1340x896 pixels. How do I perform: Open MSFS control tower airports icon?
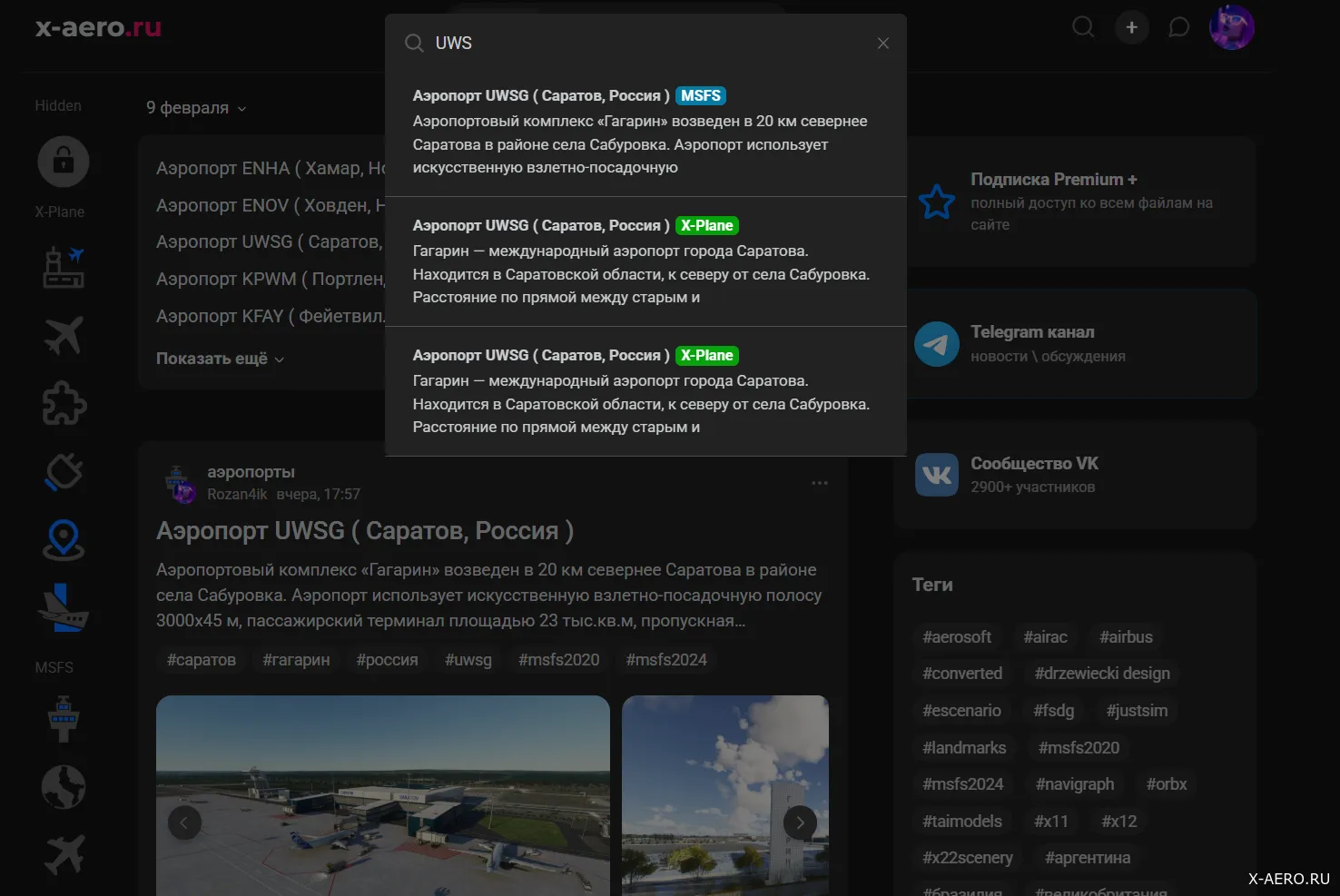pos(64,719)
